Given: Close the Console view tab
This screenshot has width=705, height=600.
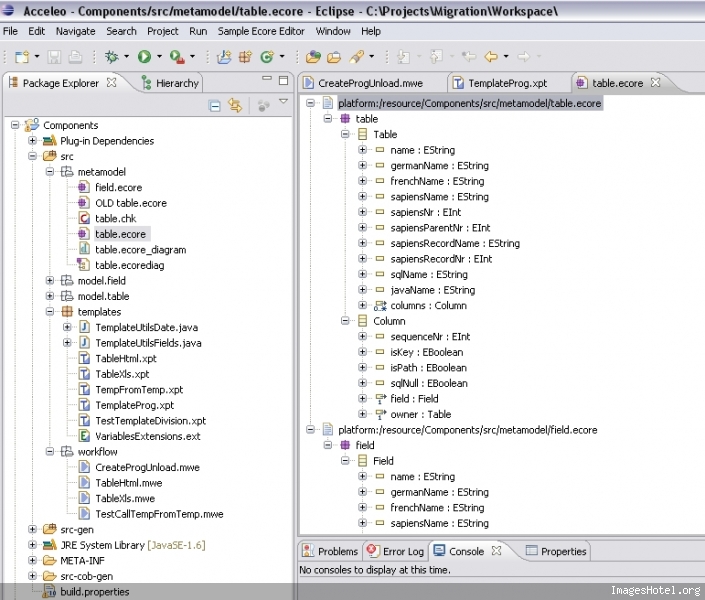Looking at the screenshot, I should pyautogui.click(x=496, y=551).
